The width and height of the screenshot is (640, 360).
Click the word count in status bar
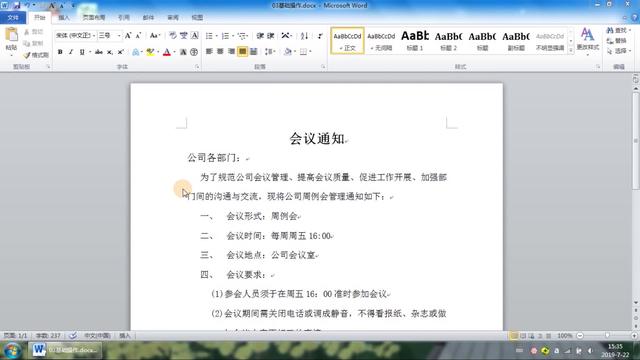pyautogui.click(x=48, y=336)
